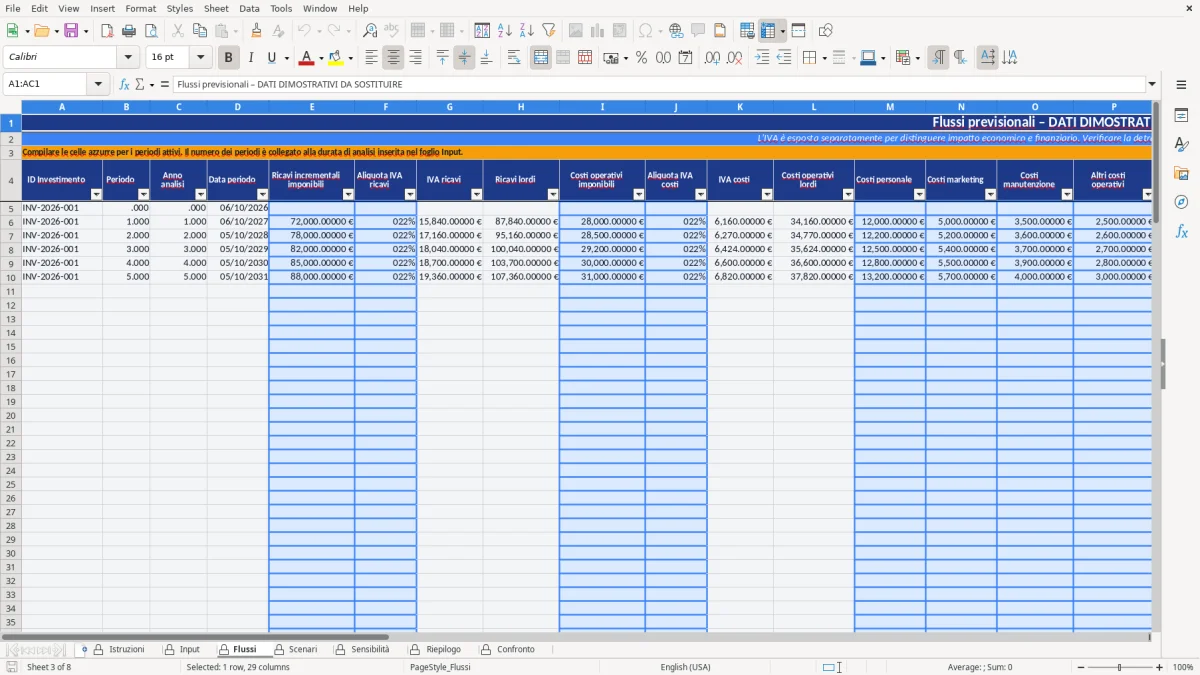The image size is (1200, 675).
Task: Add decimal place icon
Action: click(712, 58)
